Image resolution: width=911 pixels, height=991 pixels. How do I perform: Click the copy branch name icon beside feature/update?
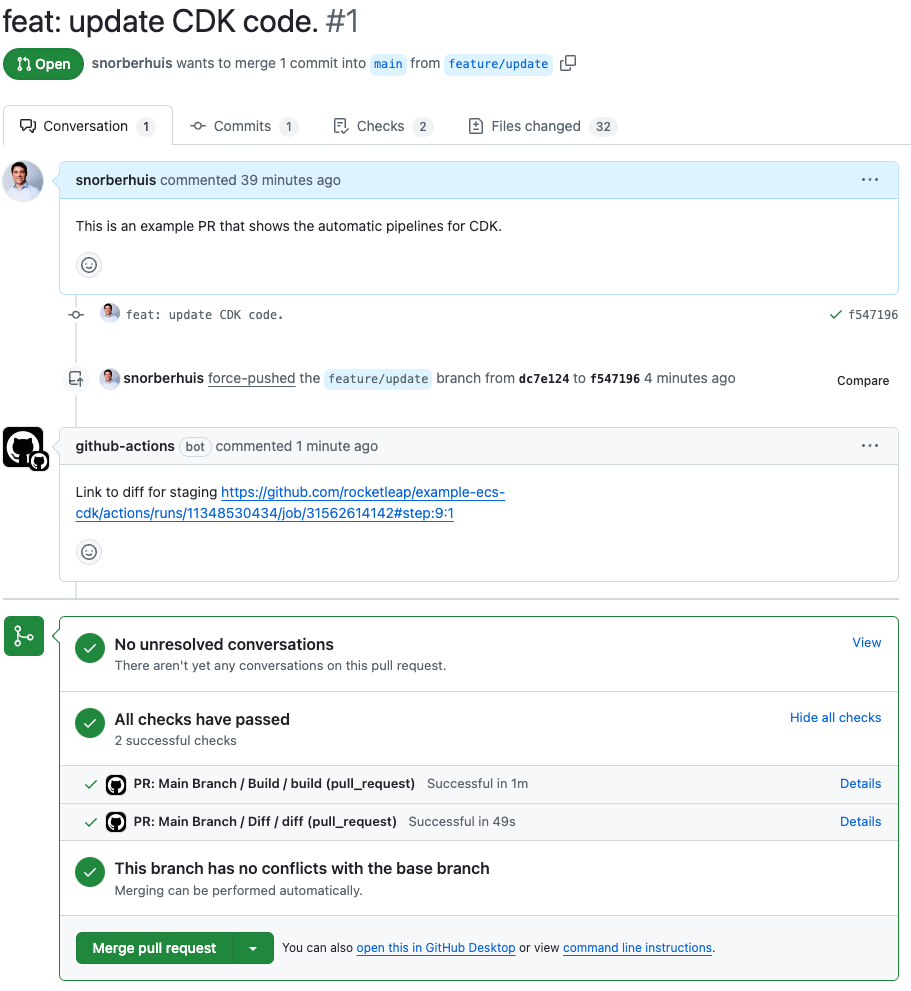tap(568, 63)
